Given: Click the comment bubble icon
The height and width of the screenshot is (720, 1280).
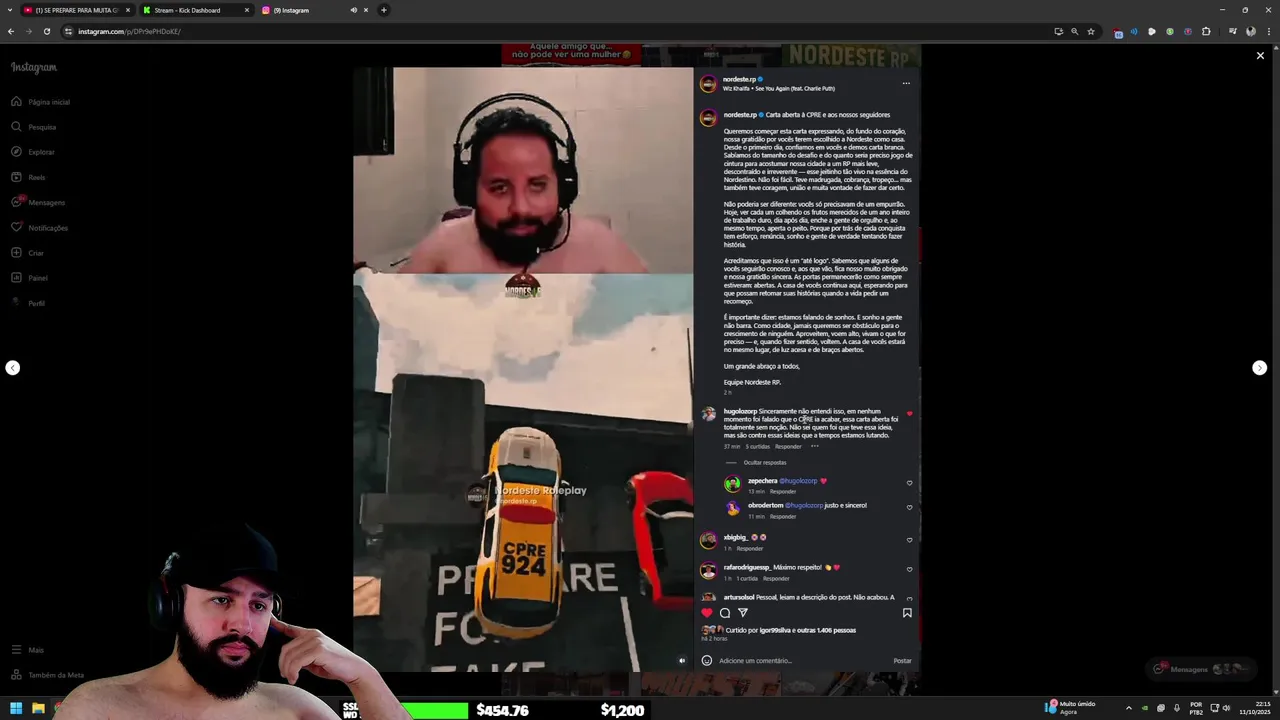Looking at the screenshot, I should pyautogui.click(x=725, y=613).
